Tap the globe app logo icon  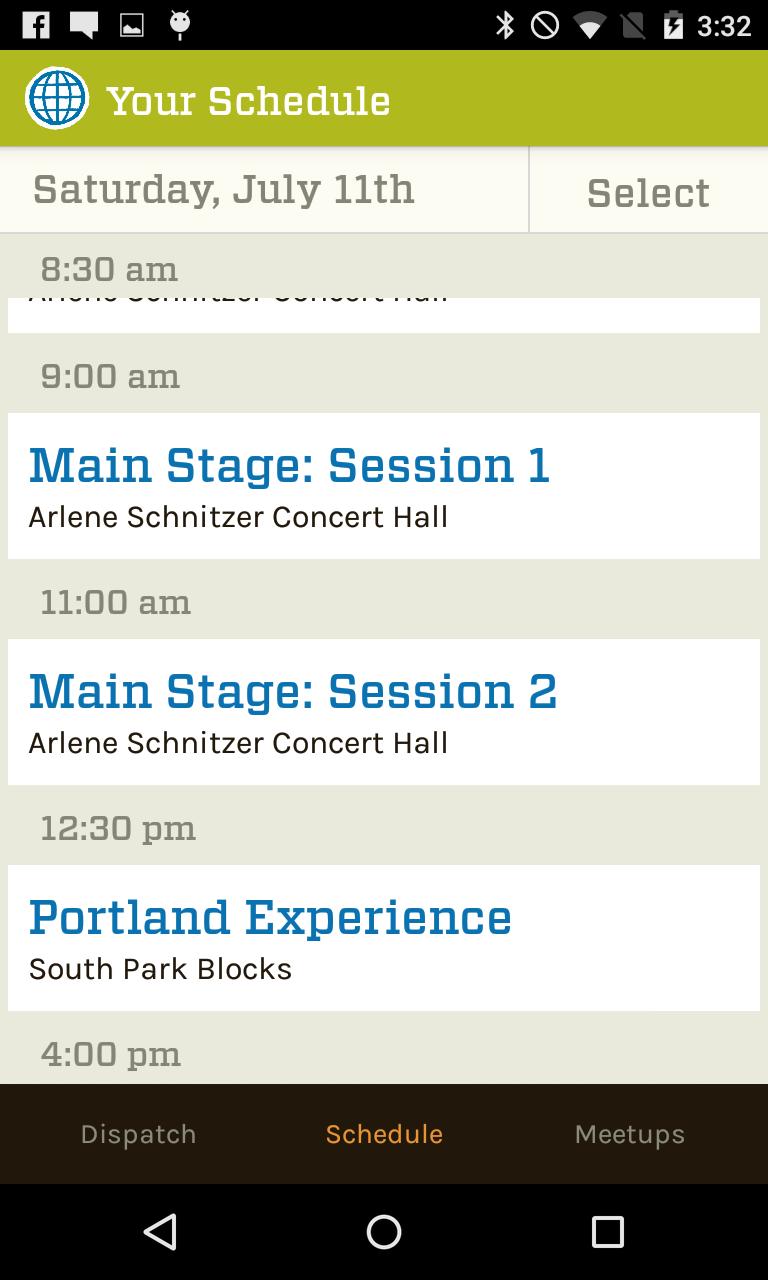click(57, 98)
